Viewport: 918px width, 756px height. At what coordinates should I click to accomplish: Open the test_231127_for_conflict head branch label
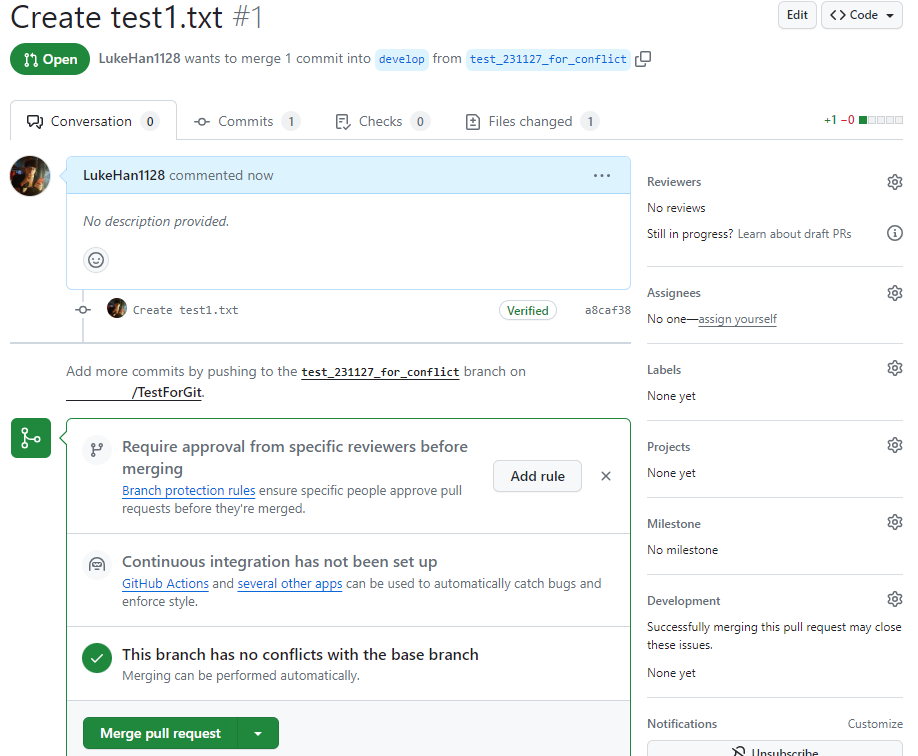(548, 59)
